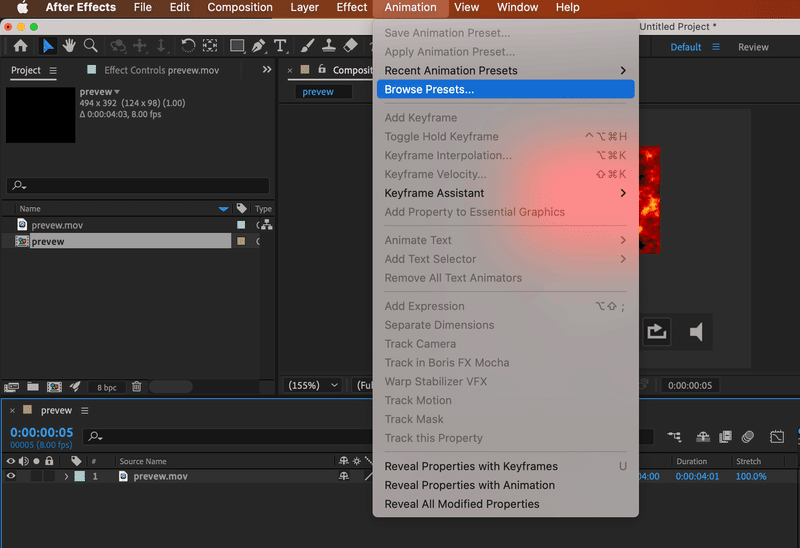Screen dimensions: 800x548
Task: Select the Dolly camera tool
Action: (161, 46)
